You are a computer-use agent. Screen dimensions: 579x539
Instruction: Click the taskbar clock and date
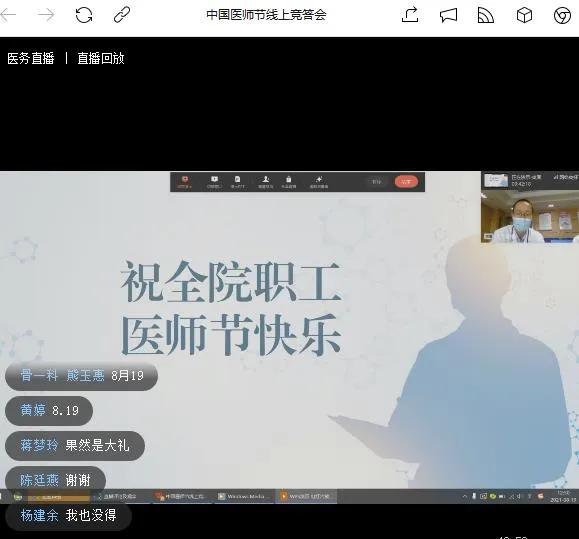point(563,497)
